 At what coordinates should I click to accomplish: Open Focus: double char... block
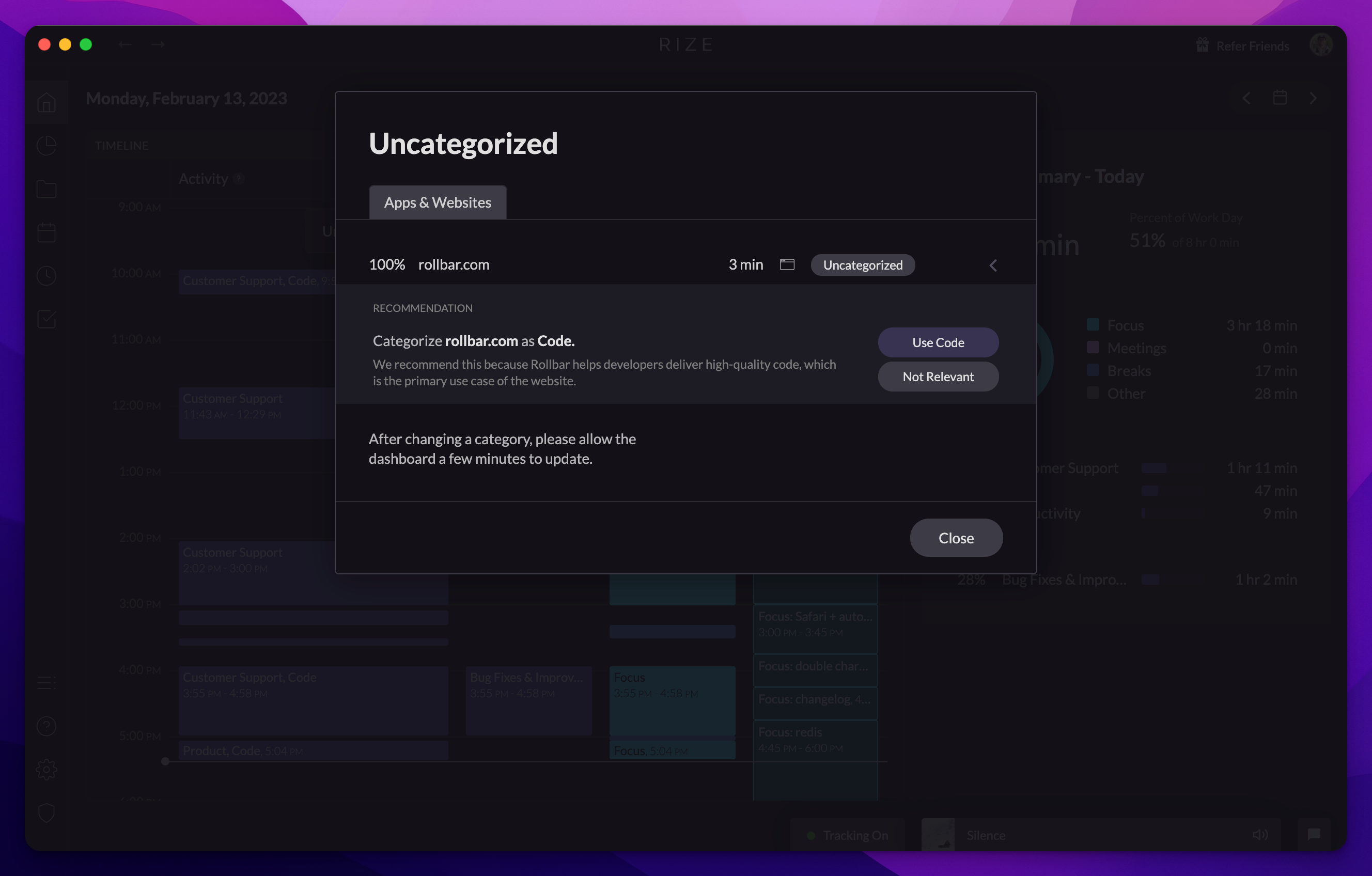[815, 670]
